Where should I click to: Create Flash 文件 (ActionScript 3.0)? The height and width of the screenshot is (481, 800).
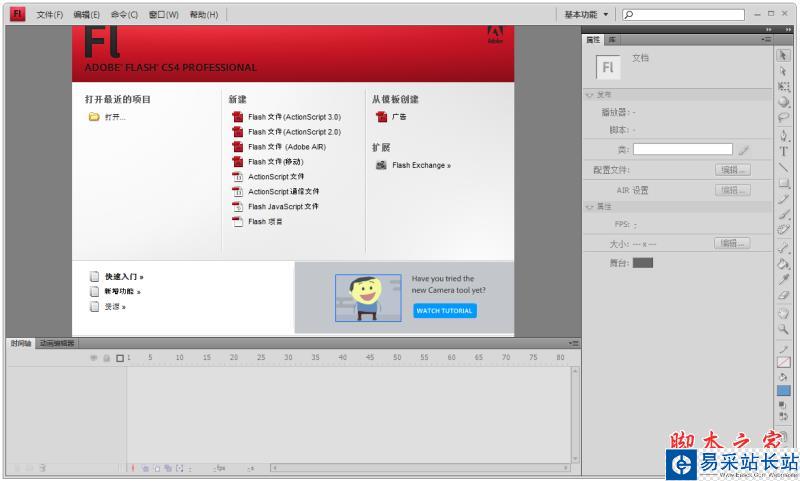point(287,117)
